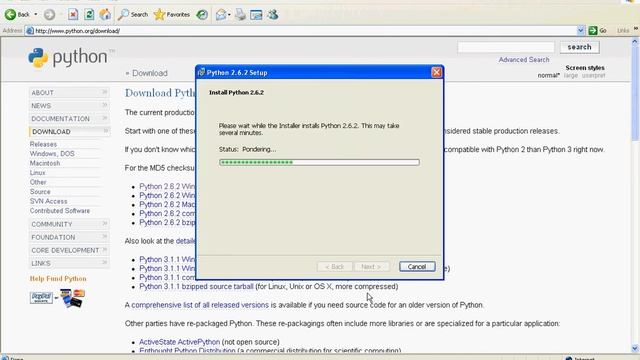
Task: Open the Advanced Search link
Action: [x=524, y=60]
